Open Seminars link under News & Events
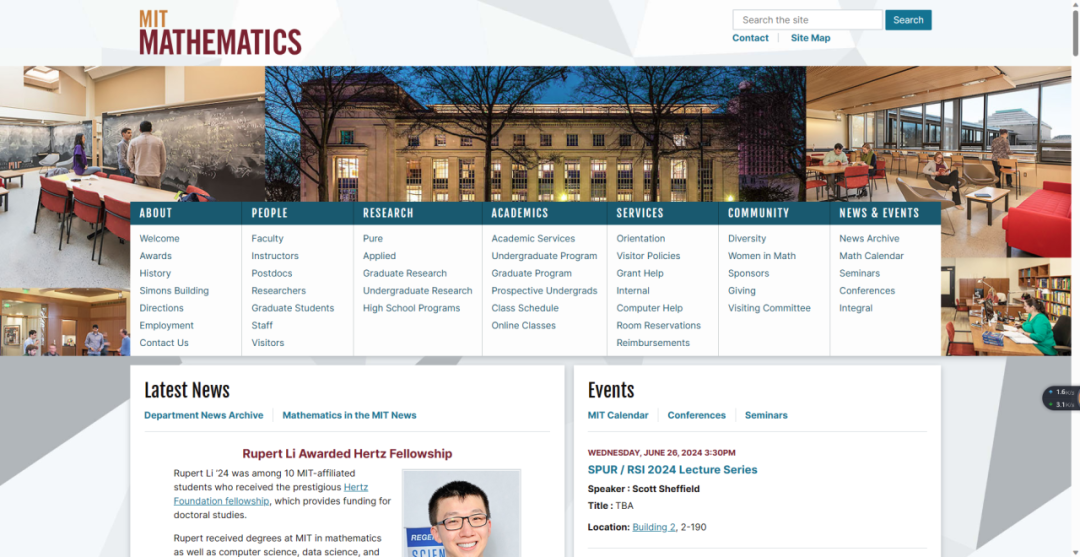This screenshot has width=1080, height=557. tap(860, 273)
